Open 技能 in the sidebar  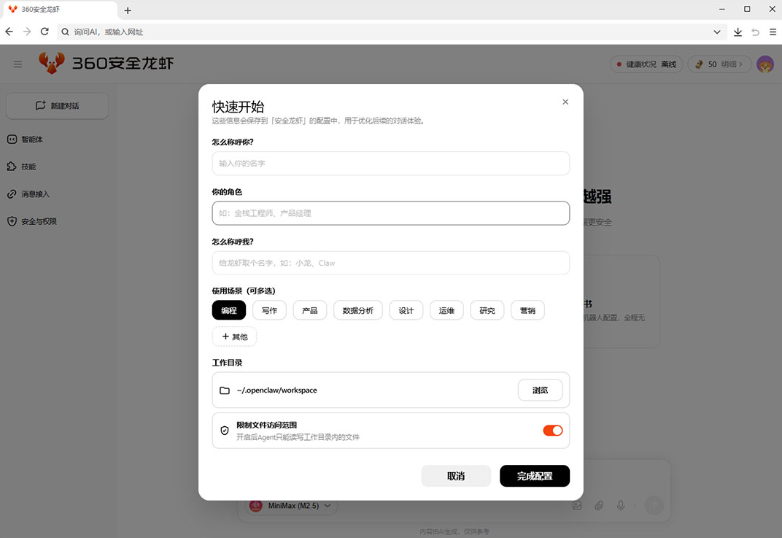pyautogui.click(x=21, y=167)
